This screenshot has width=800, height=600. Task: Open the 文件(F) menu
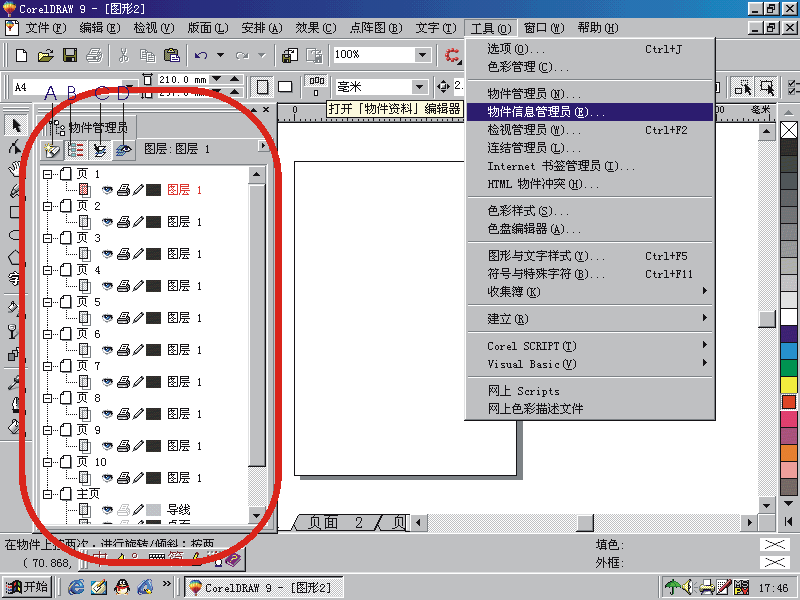click(x=45, y=28)
